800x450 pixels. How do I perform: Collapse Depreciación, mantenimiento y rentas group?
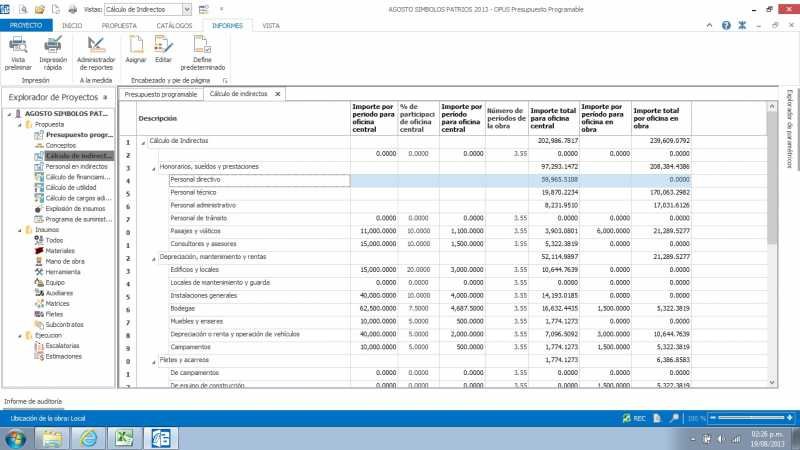coord(153,257)
